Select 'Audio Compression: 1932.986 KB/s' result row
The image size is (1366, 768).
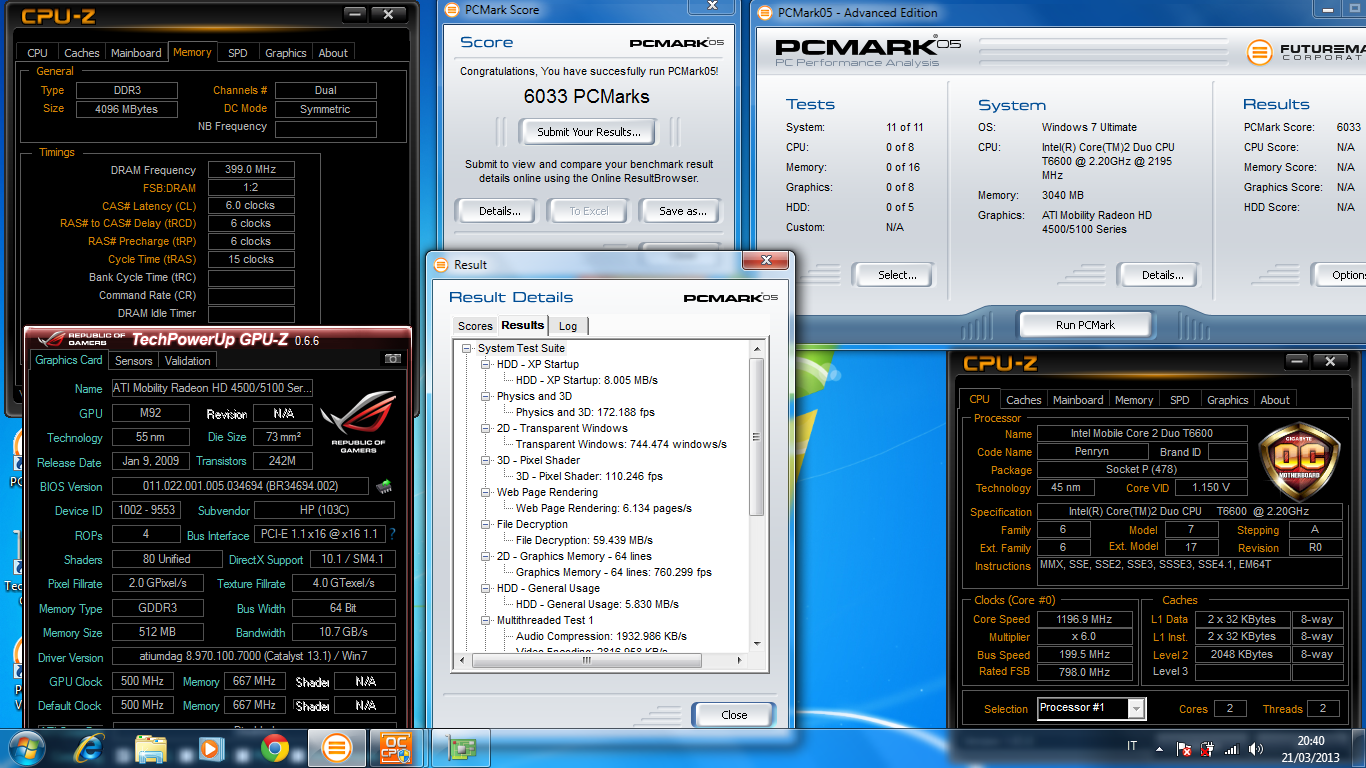point(601,636)
